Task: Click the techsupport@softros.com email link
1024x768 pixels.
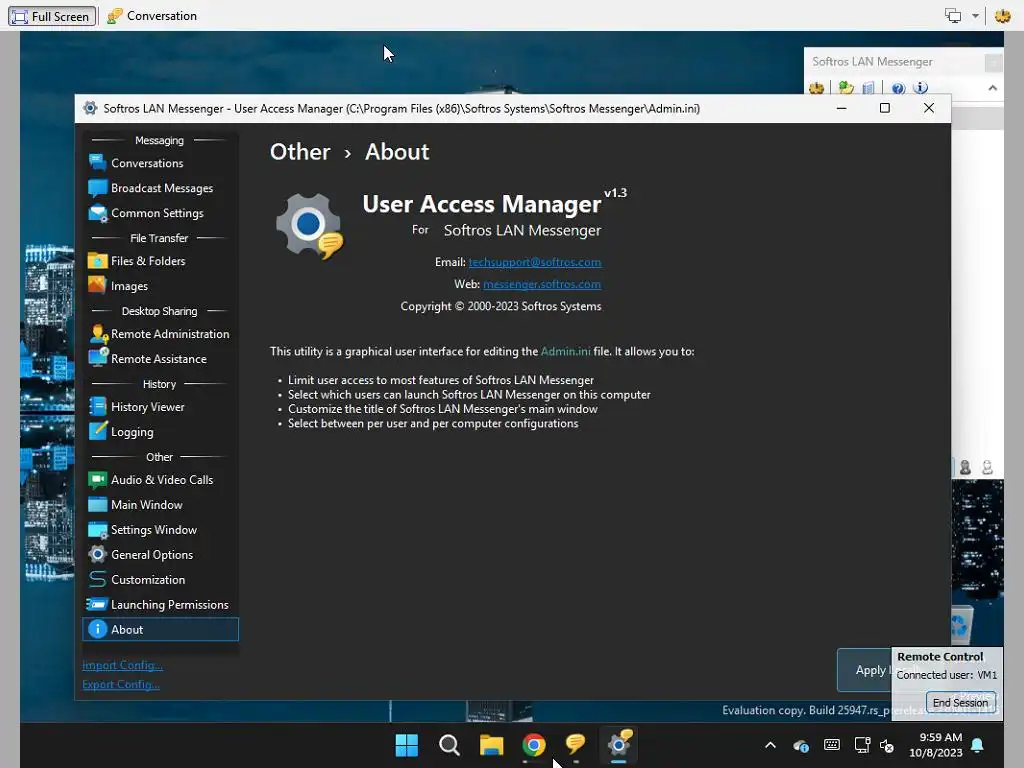Action: pyautogui.click(x=535, y=262)
